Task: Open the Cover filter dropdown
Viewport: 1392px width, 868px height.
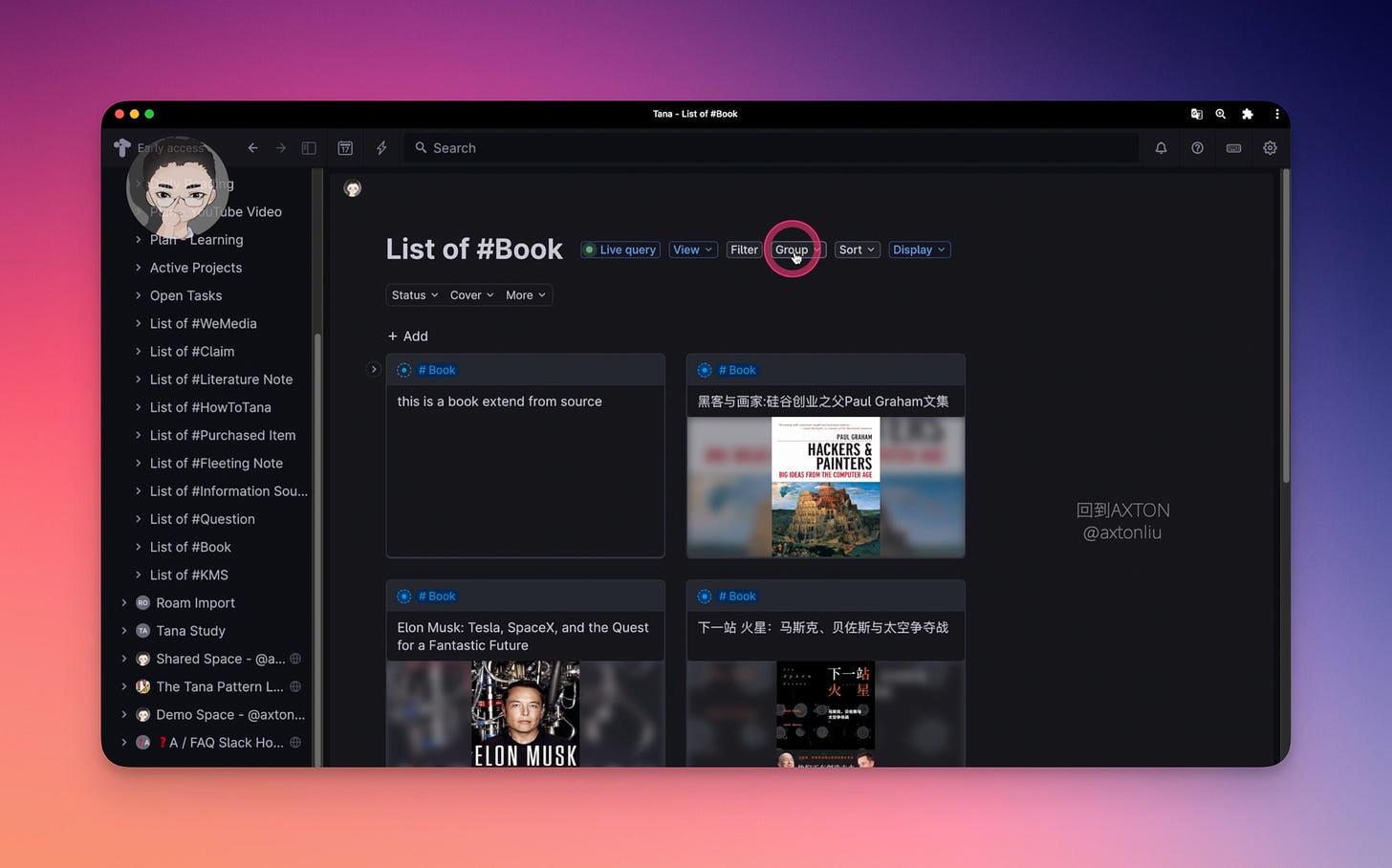Action: tap(472, 295)
